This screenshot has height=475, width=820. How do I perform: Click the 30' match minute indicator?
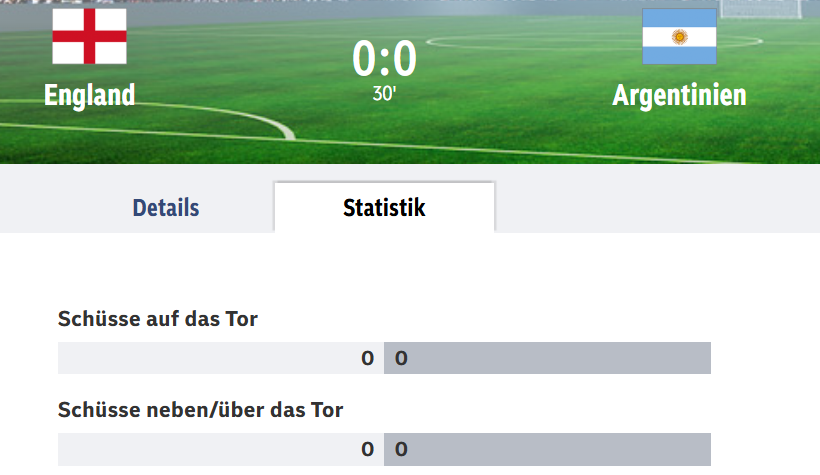384,94
